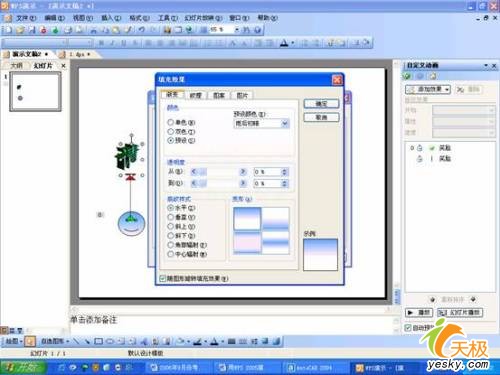Select the Two colors (双色) radio button
Image resolution: width=500 pixels, height=375 pixels.
tap(171, 131)
